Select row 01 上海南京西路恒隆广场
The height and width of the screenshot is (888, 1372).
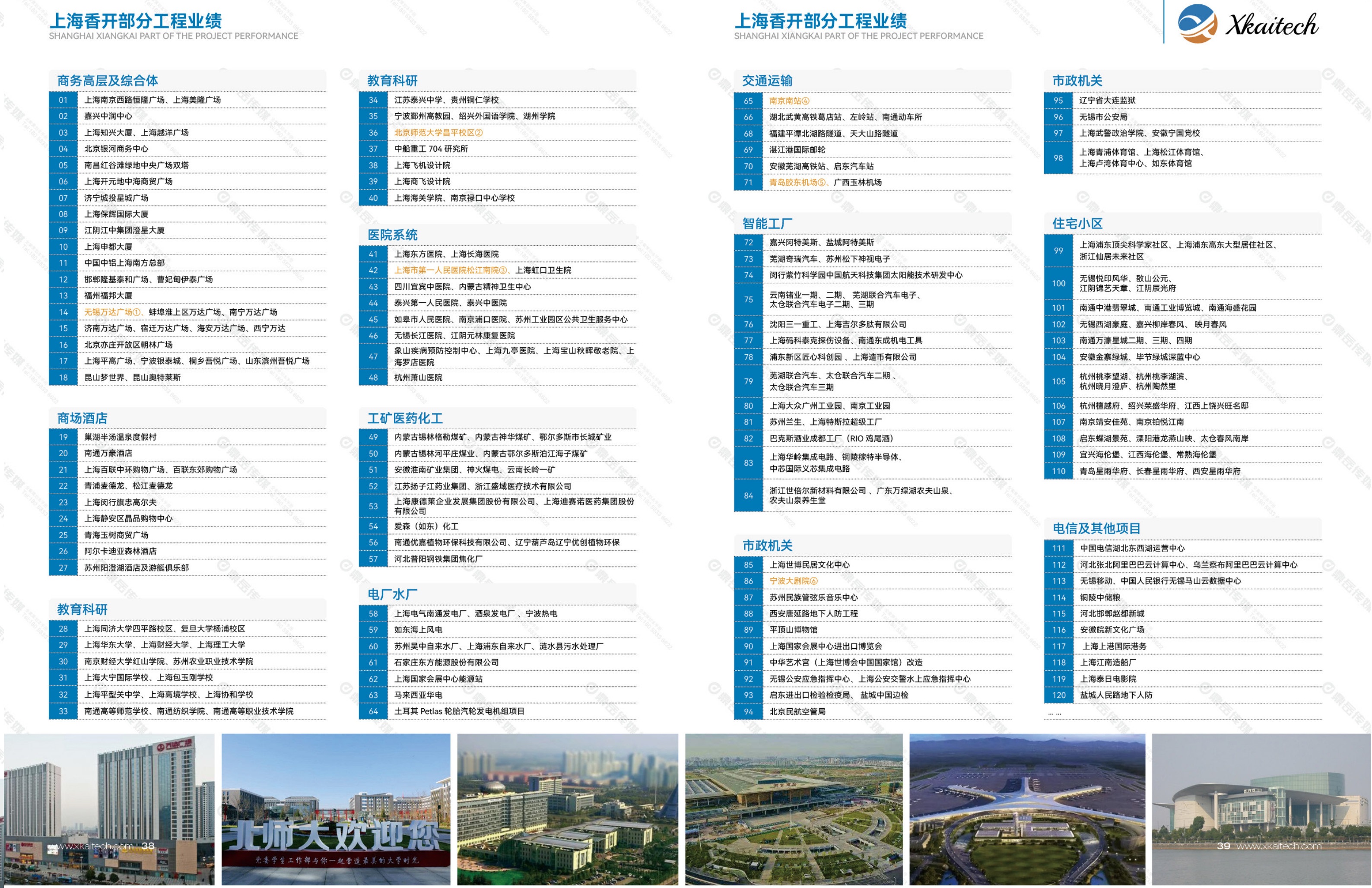187,100
